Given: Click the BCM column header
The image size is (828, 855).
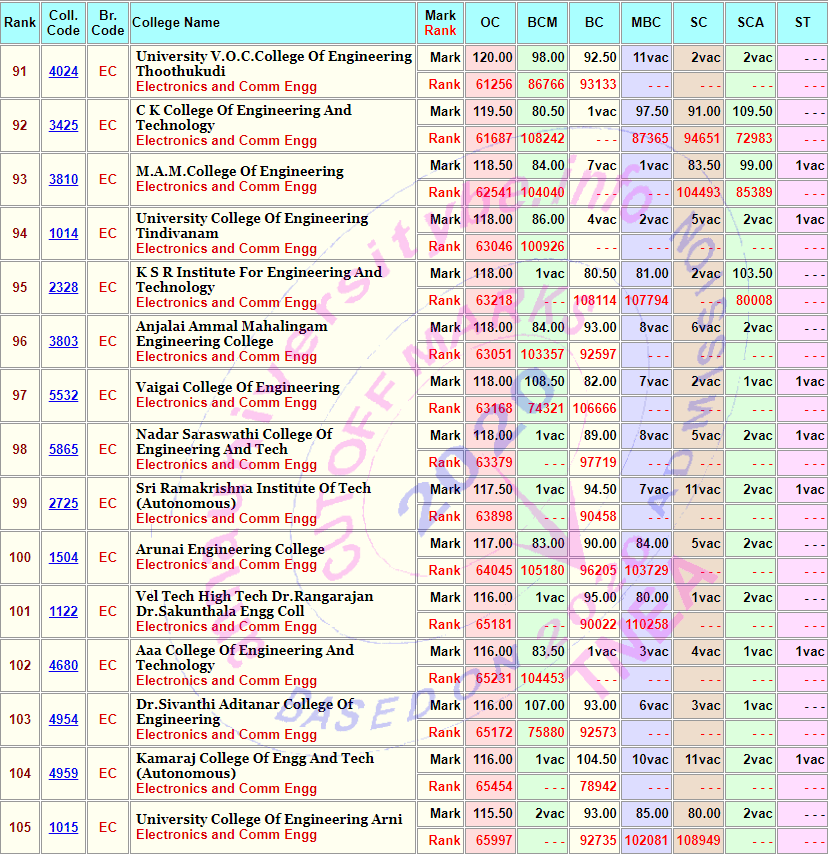Looking at the screenshot, I should [542, 23].
